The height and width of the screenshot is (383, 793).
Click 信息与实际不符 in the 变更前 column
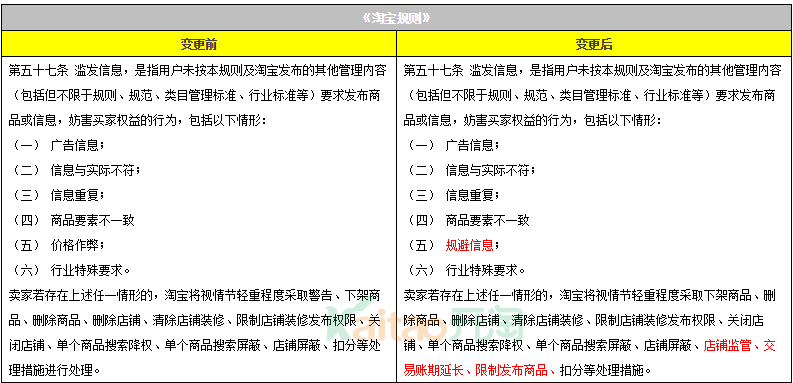tap(93, 171)
